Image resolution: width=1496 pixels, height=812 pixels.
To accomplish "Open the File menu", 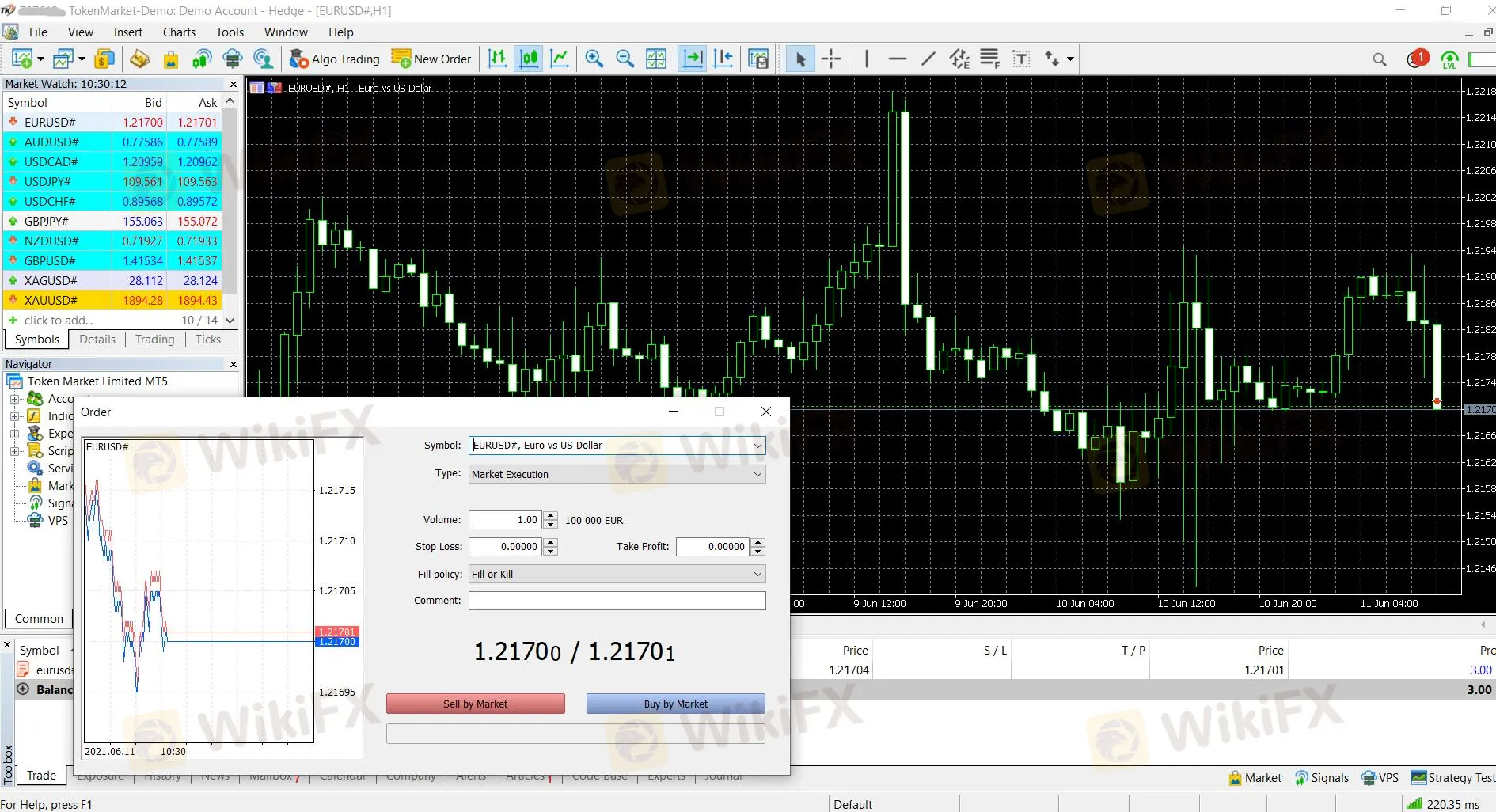I will click(x=38, y=32).
